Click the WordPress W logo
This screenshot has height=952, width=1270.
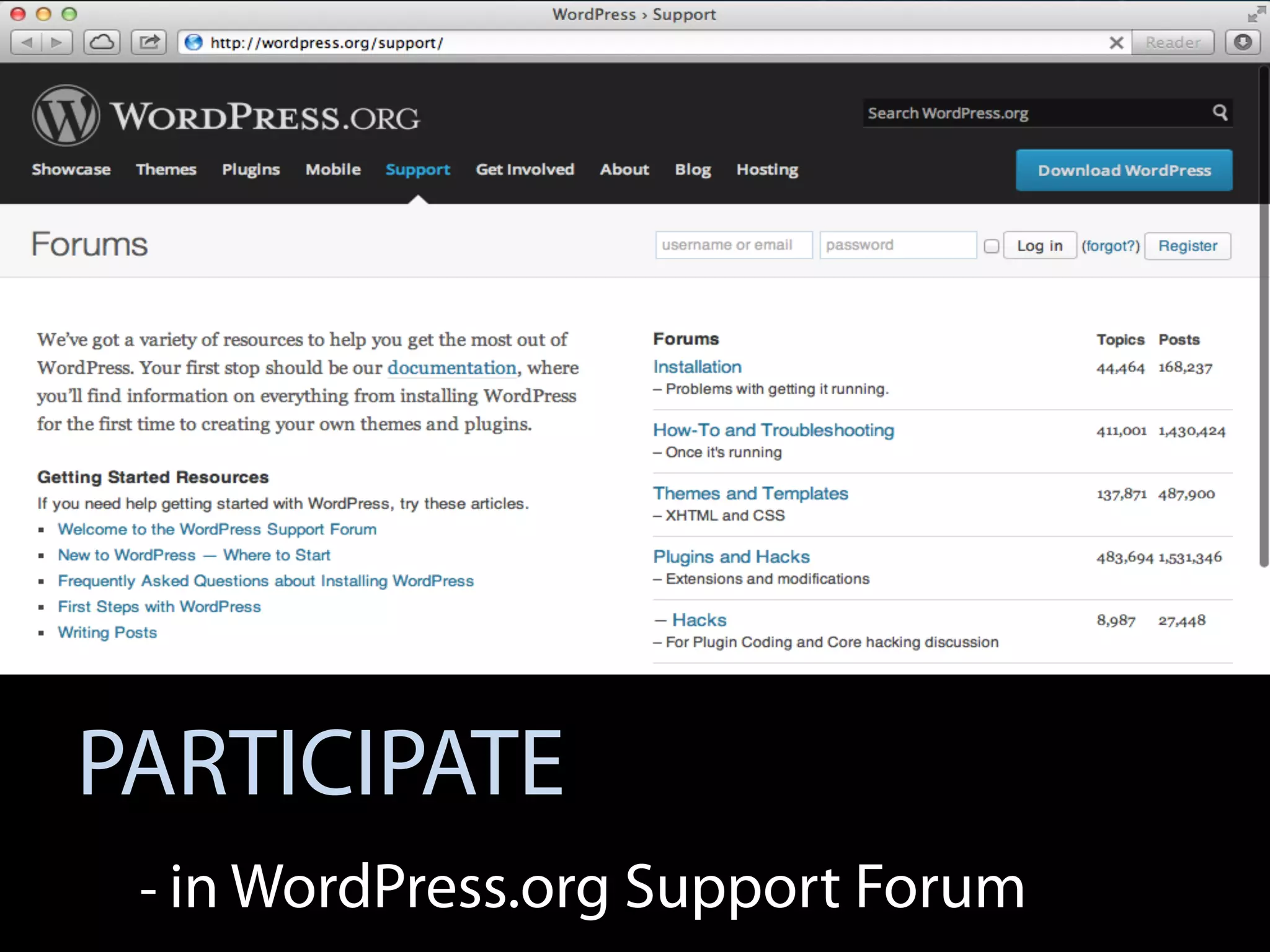click(x=66, y=115)
